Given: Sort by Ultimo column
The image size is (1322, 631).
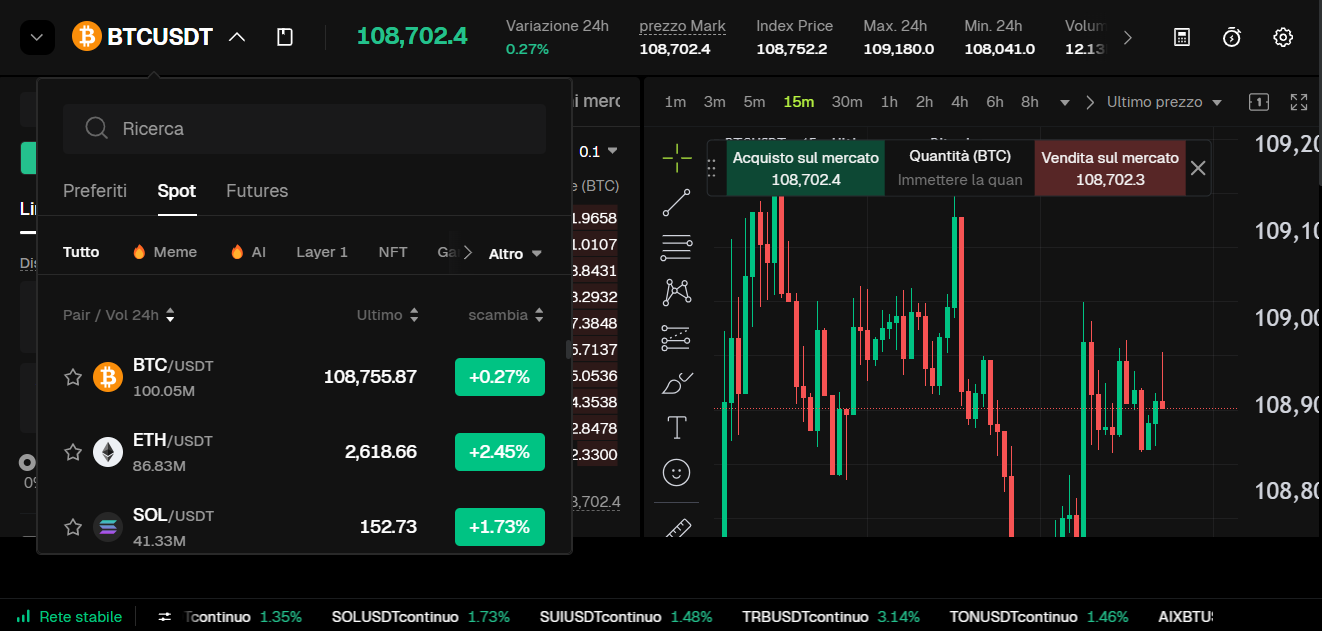Looking at the screenshot, I should click(388, 315).
